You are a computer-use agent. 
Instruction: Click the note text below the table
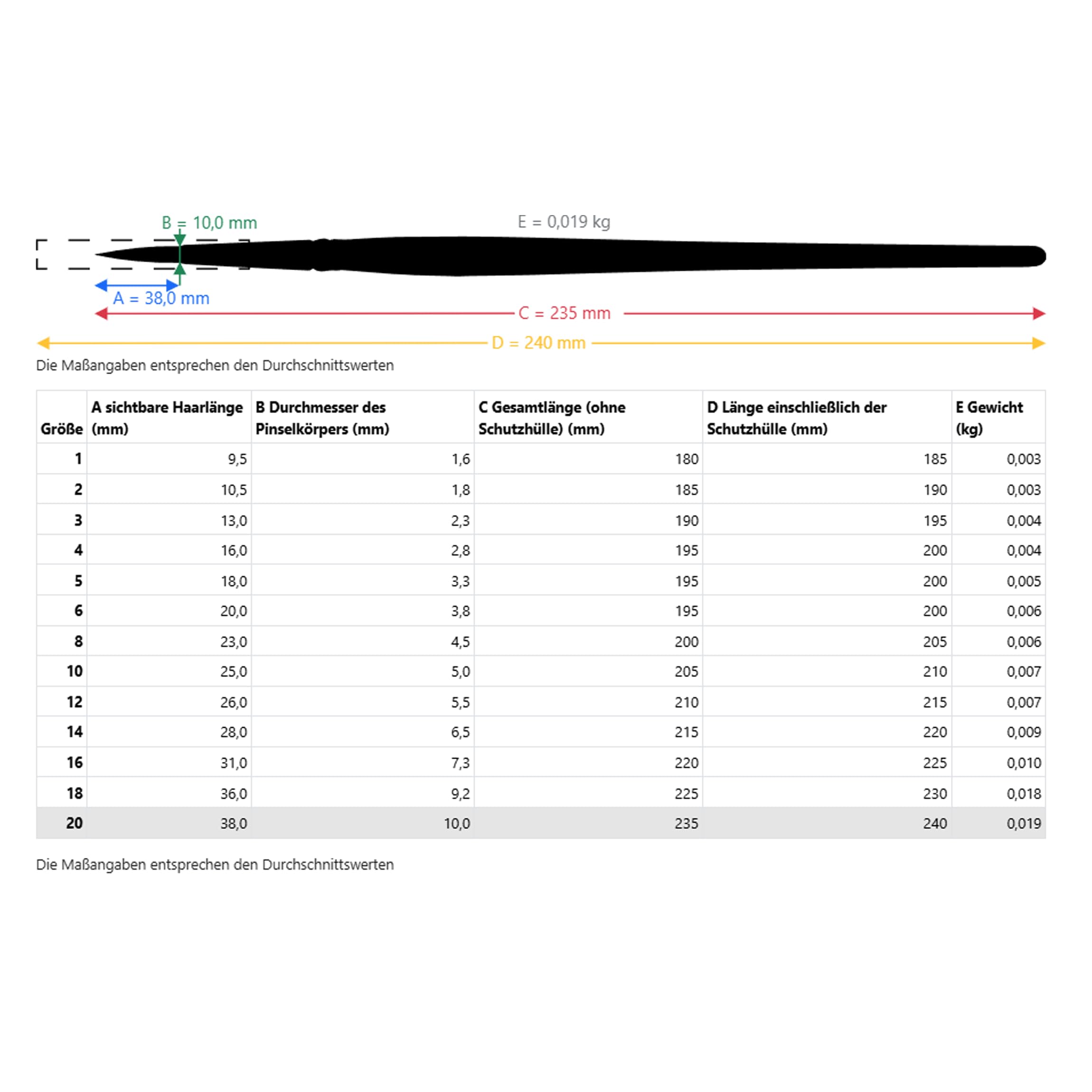(215, 865)
